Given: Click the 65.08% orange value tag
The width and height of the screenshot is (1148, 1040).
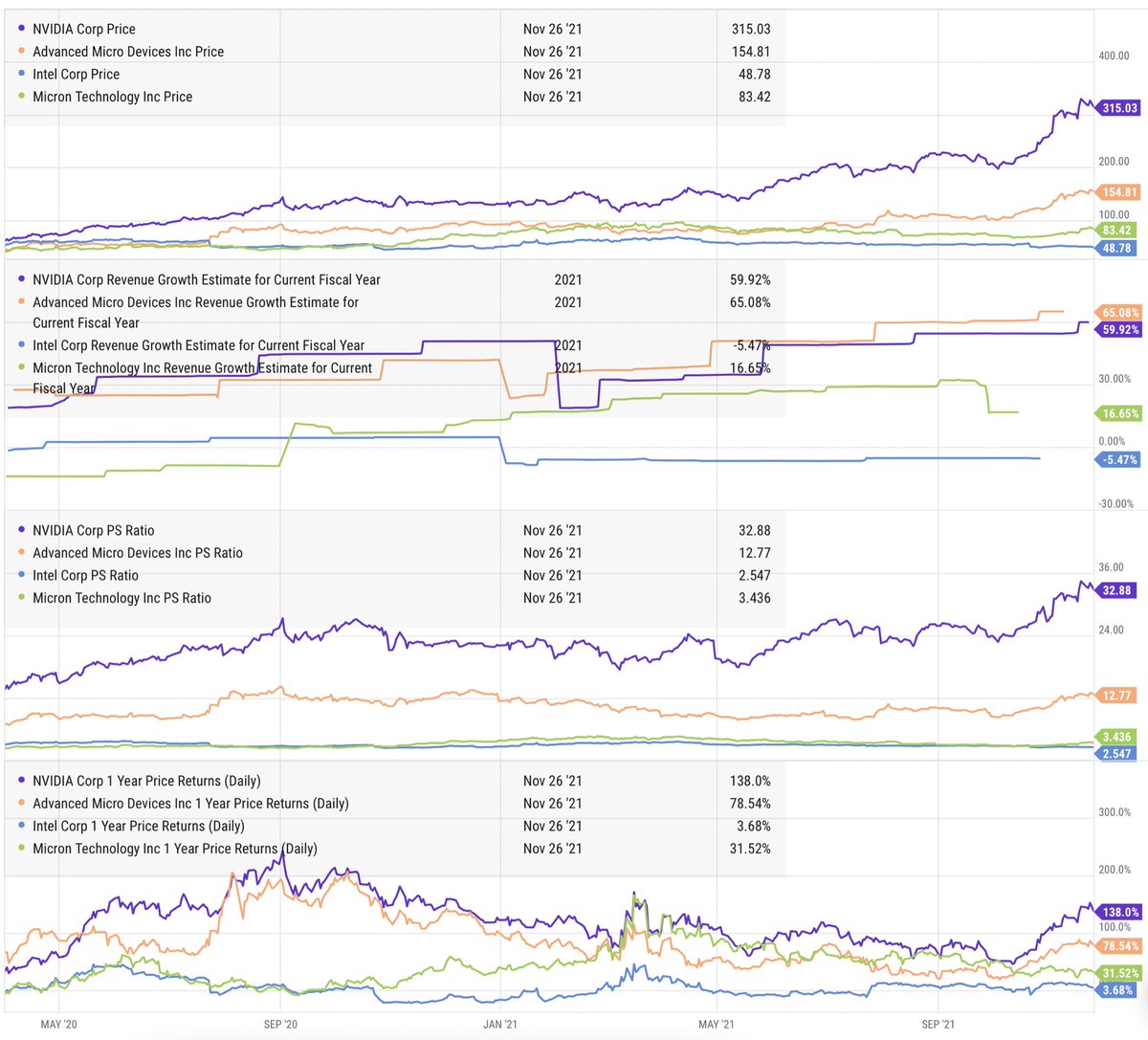Looking at the screenshot, I should 1117,313.
